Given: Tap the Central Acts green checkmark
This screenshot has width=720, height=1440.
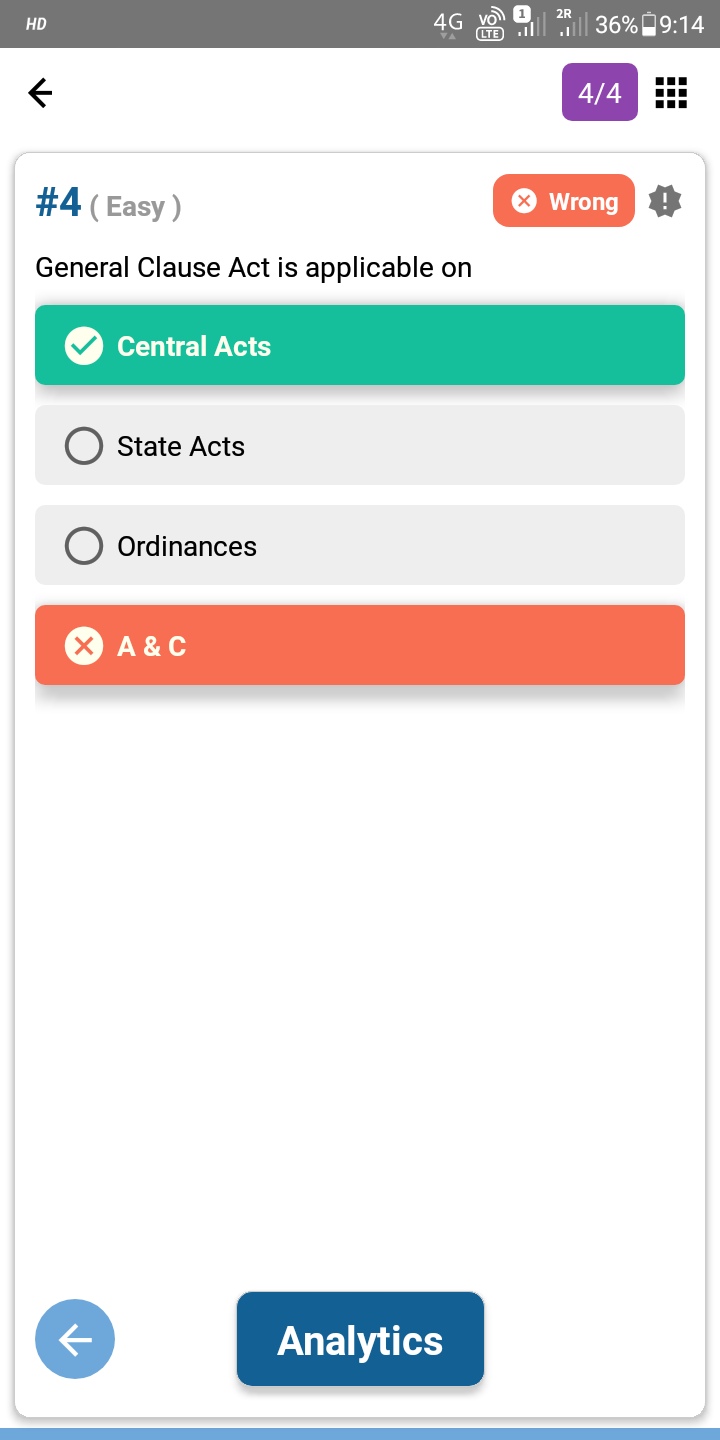Looking at the screenshot, I should click(x=84, y=346).
